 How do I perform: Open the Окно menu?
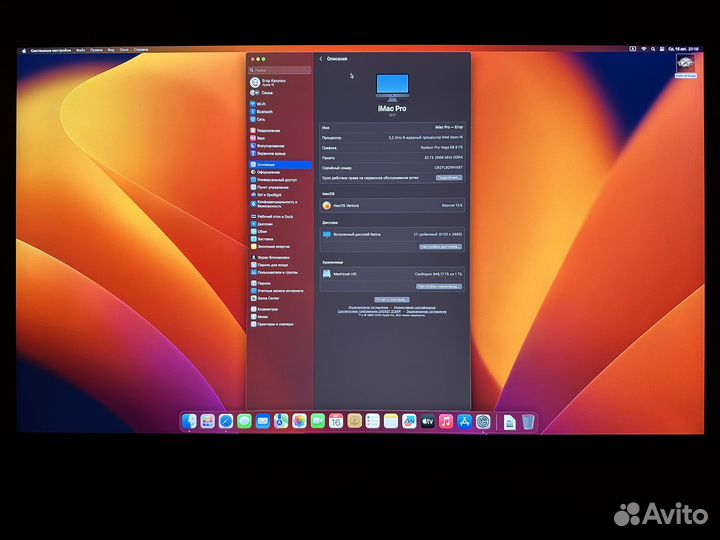[124, 50]
